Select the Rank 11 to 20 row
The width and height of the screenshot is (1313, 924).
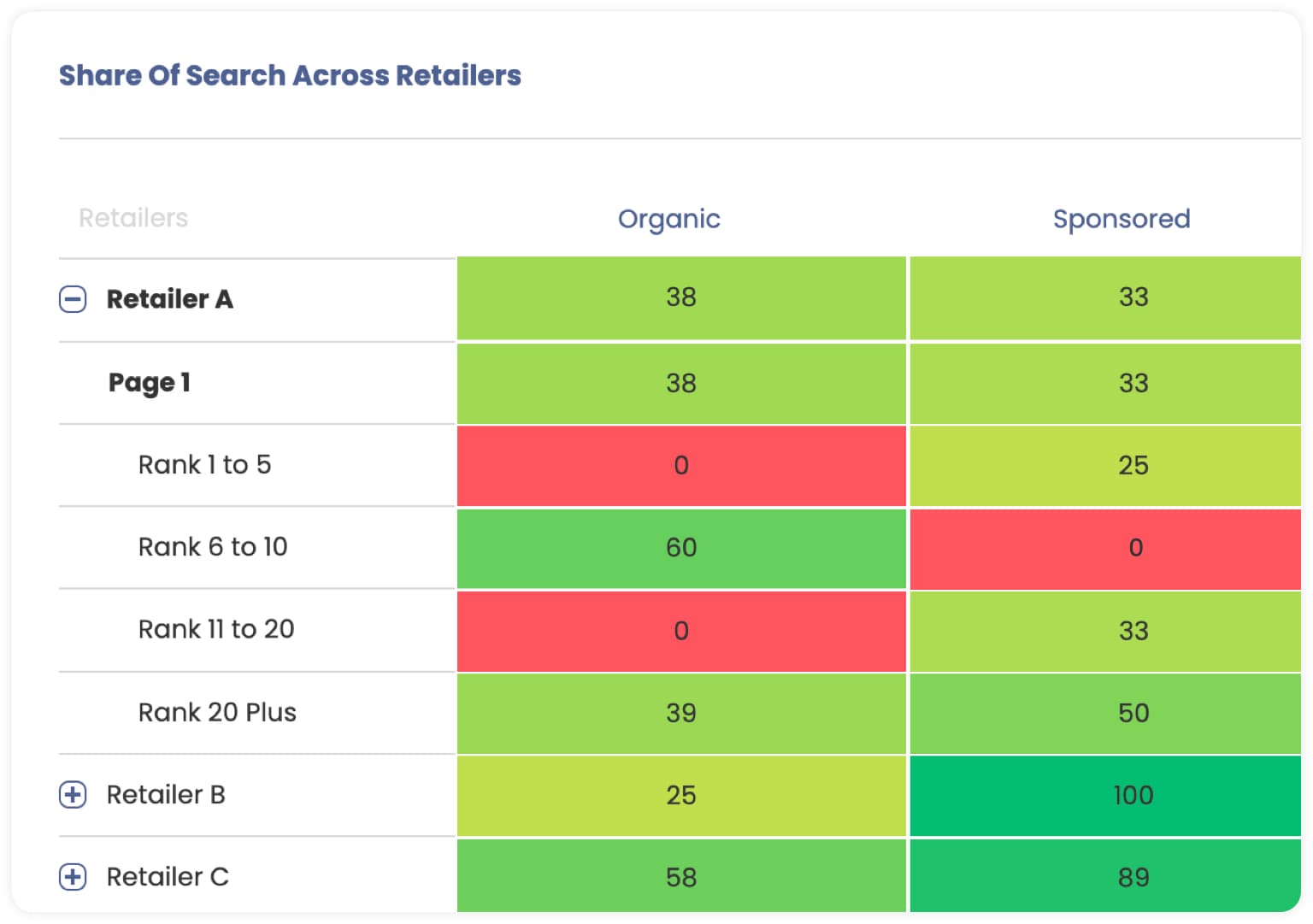[216, 629]
